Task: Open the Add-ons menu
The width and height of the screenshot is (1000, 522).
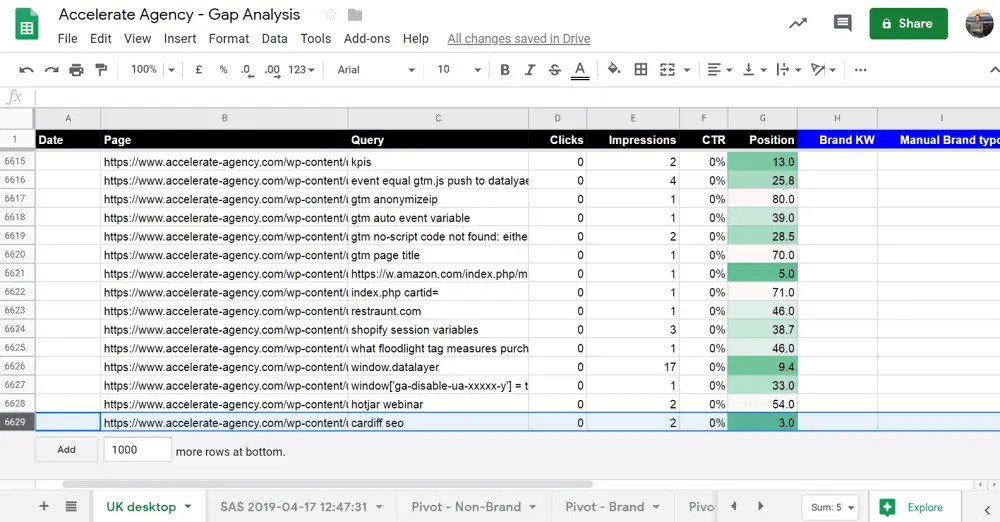Action: coord(367,39)
